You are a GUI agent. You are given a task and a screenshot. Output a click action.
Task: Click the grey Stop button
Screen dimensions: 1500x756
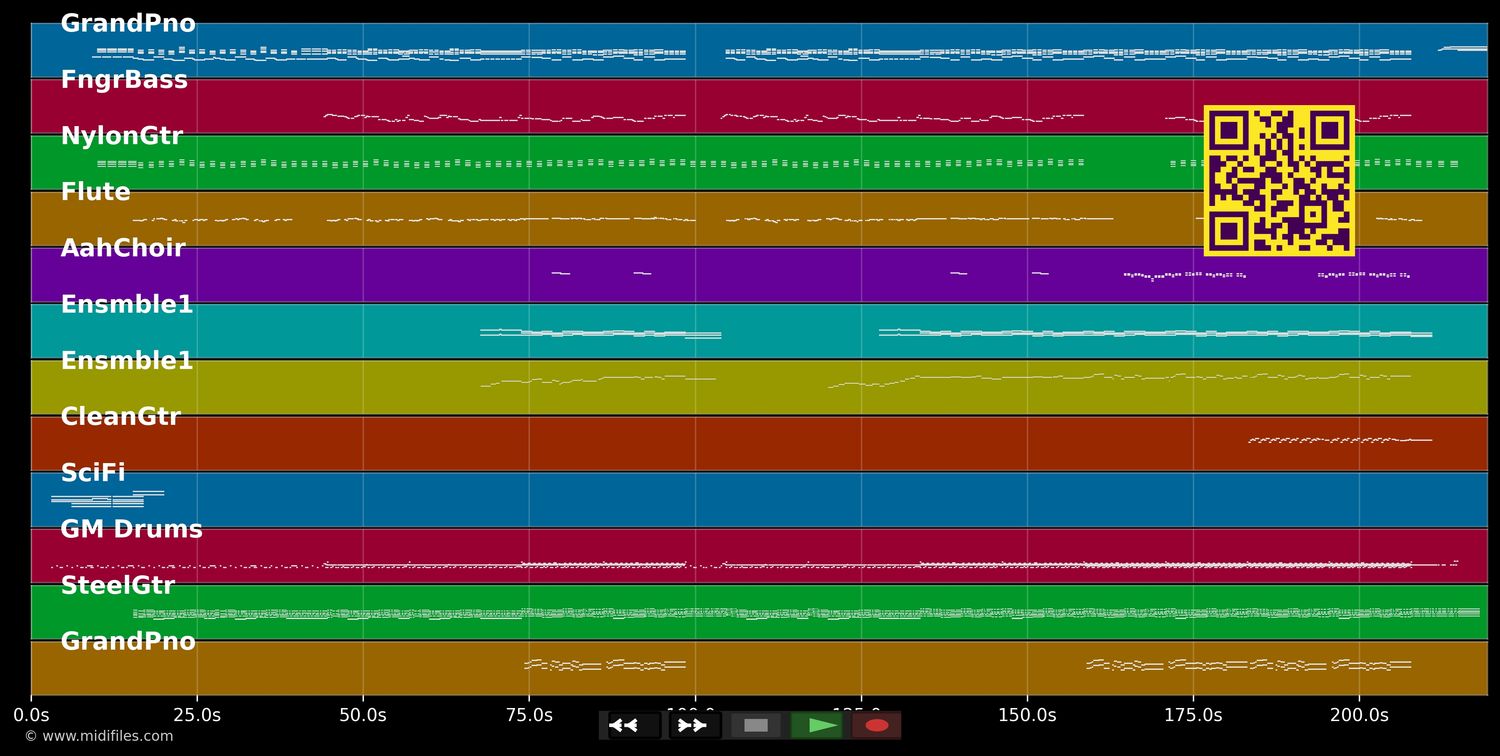click(x=756, y=725)
